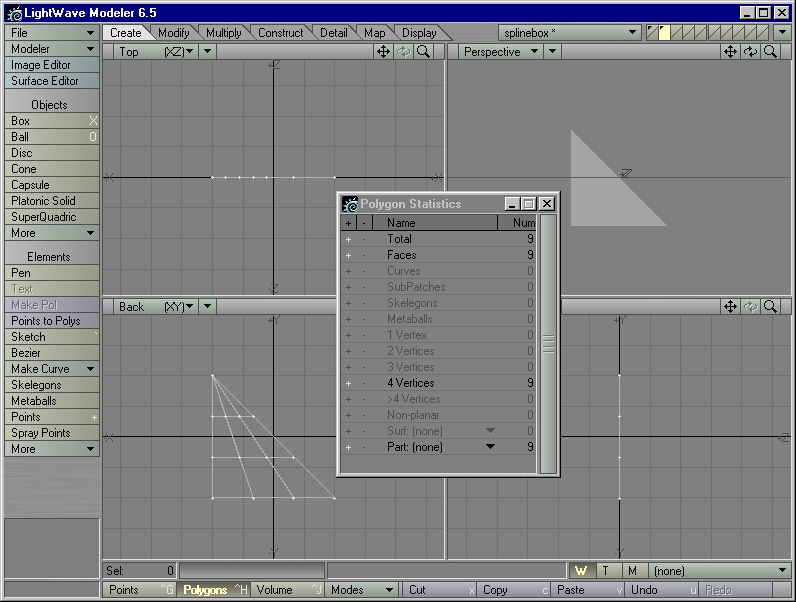Click the pan icon in the Perspective viewport
Image resolution: width=796 pixels, height=602 pixels.
coord(730,52)
